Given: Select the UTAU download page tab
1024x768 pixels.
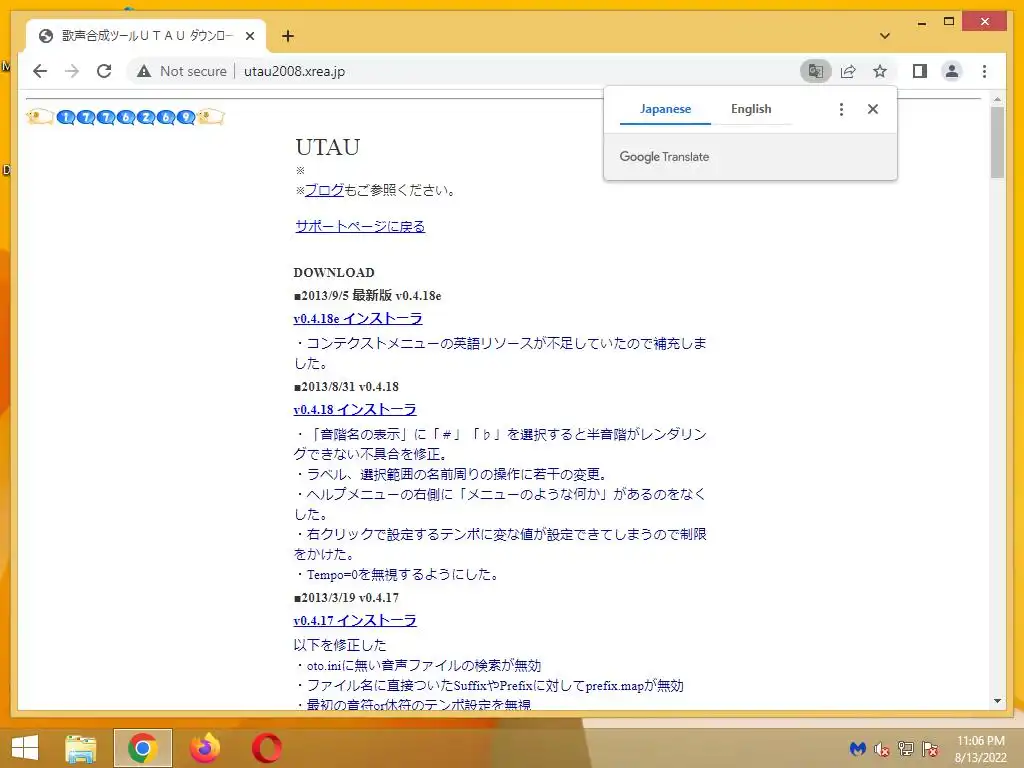Looking at the screenshot, I should (146, 36).
